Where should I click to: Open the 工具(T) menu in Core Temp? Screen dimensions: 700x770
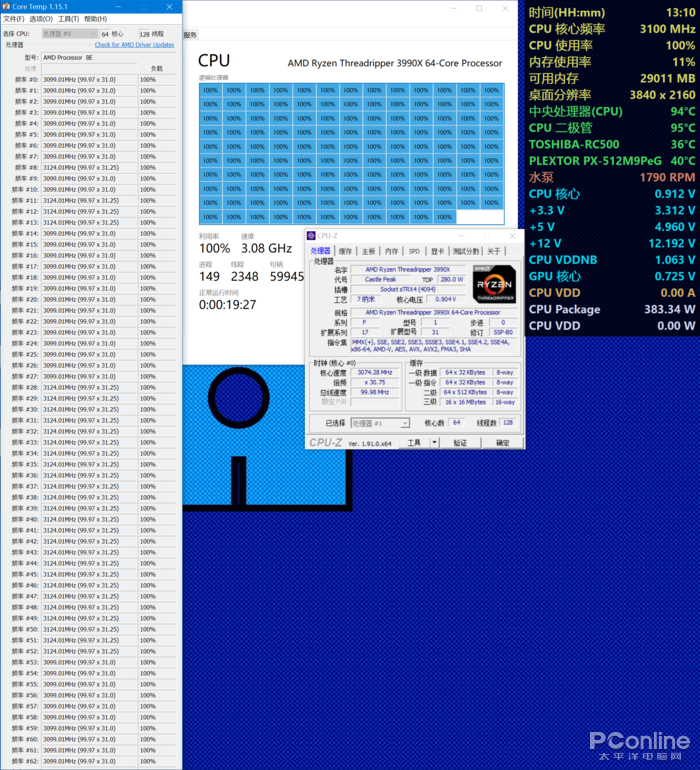68,19
